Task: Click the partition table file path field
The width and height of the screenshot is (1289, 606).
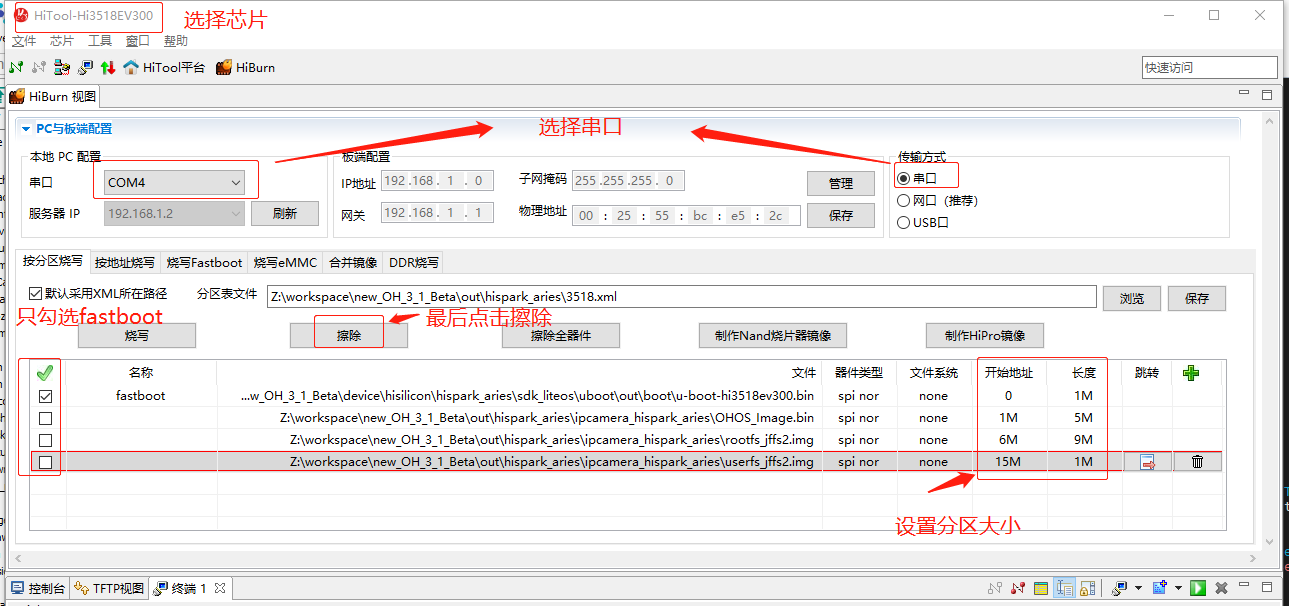Action: pyautogui.click(x=680, y=297)
